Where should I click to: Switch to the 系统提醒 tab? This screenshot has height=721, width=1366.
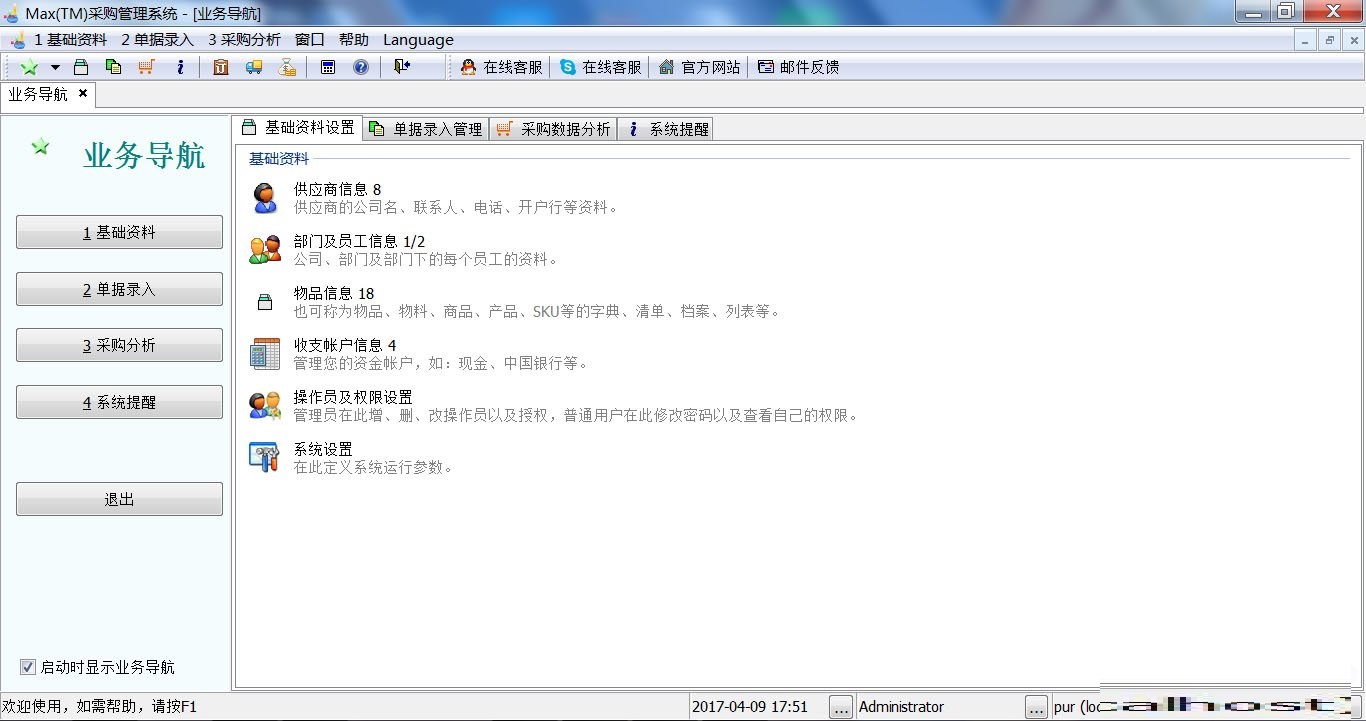667,129
